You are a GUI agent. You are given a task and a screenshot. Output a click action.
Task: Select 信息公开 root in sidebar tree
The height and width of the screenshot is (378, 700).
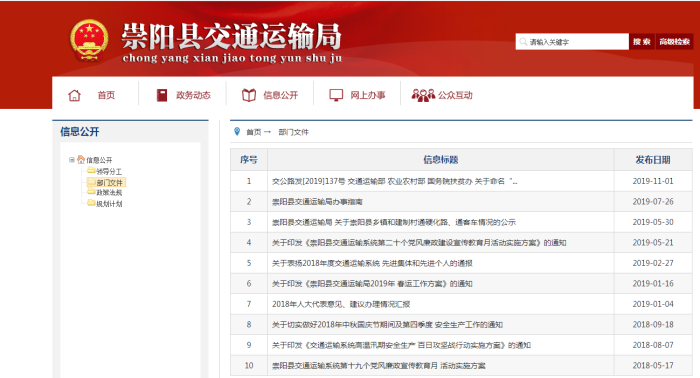(x=99, y=160)
